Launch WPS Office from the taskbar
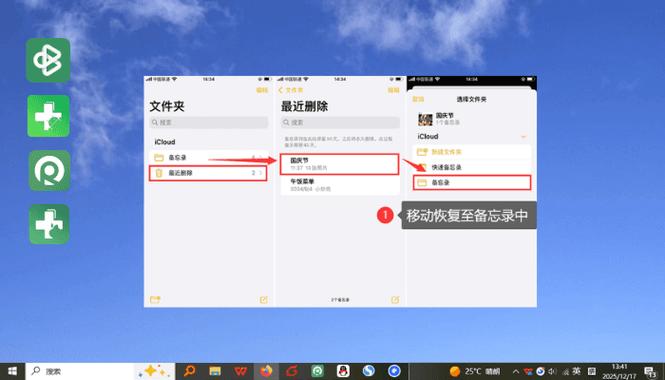This screenshot has height=380, width=665. pos(240,372)
